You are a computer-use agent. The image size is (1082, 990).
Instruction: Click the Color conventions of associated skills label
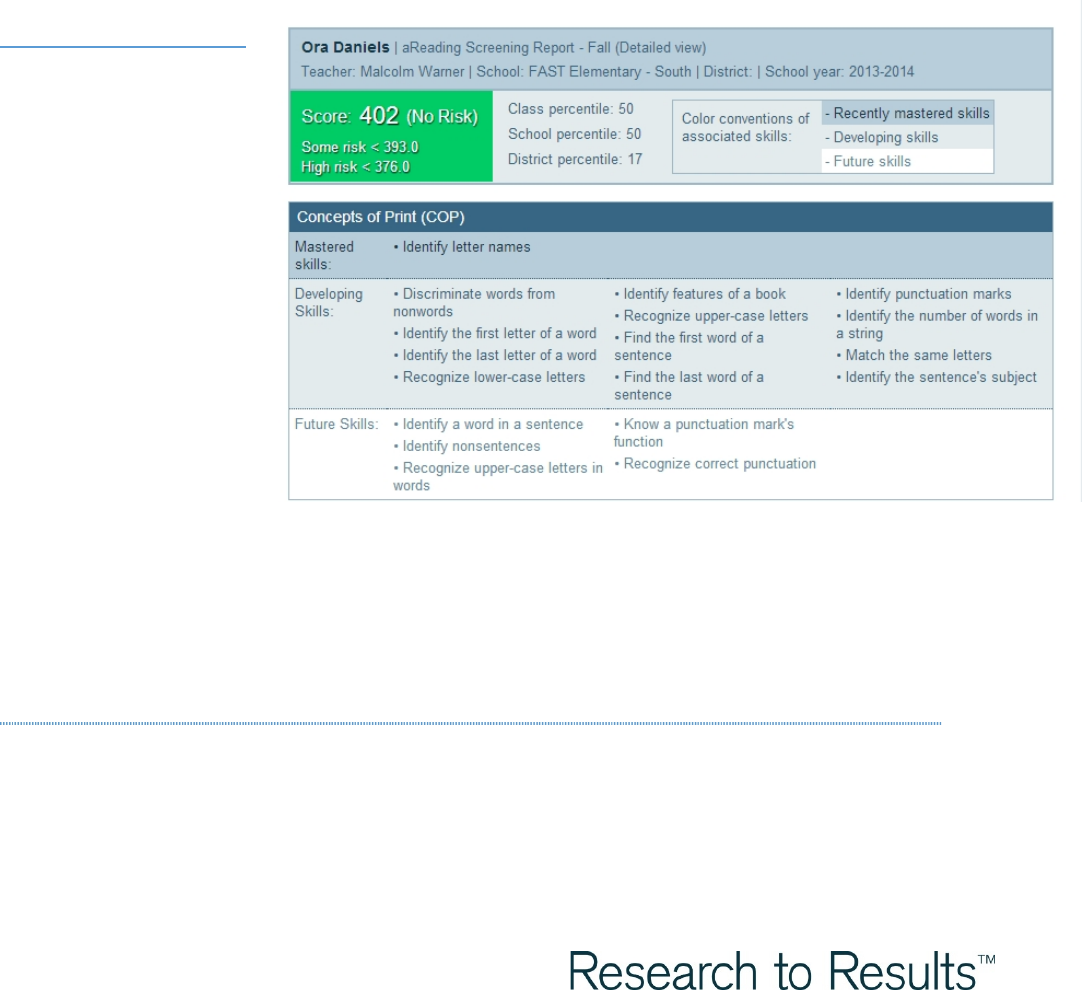click(x=745, y=128)
